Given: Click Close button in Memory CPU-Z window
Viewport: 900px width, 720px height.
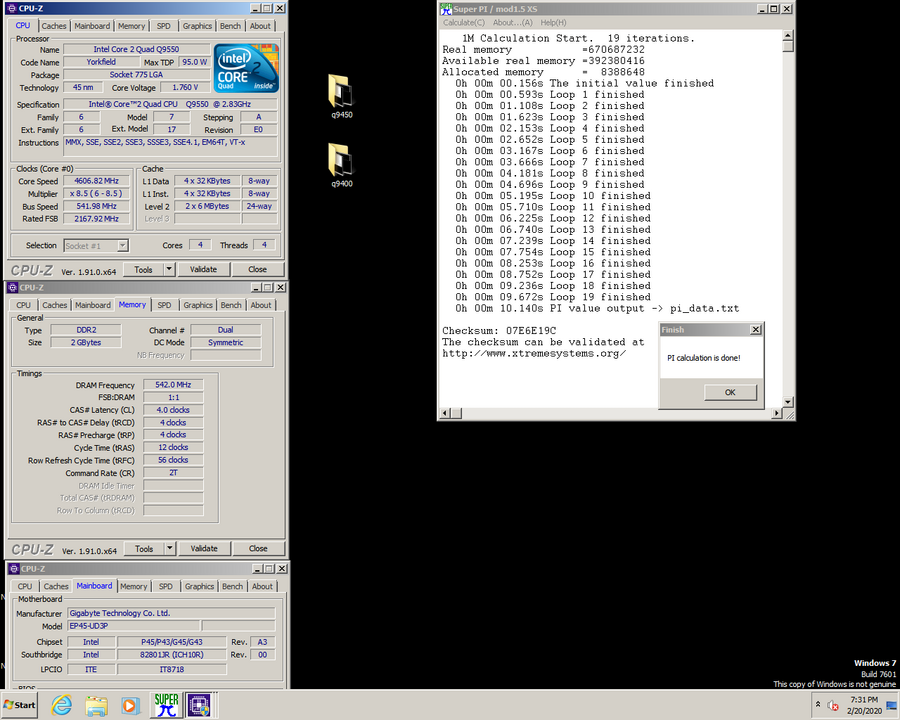Looking at the screenshot, I should [258, 548].
